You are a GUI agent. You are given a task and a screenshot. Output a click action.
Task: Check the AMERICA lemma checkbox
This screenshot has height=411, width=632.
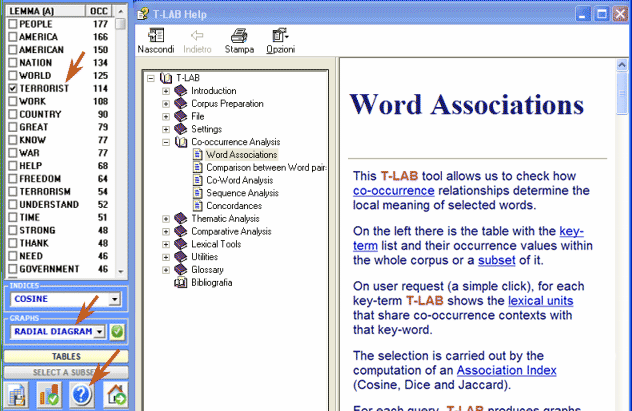click(x=13, y=37)
